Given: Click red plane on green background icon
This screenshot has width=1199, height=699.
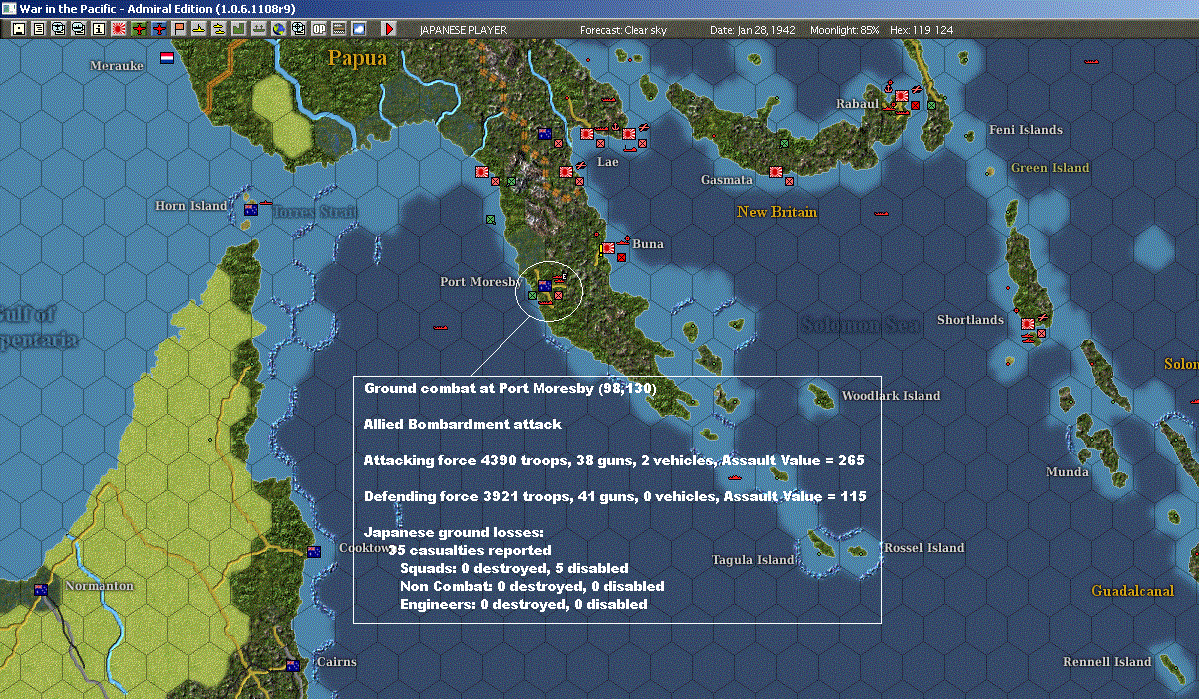Looking at the screenshot, I should coord(138,29).
